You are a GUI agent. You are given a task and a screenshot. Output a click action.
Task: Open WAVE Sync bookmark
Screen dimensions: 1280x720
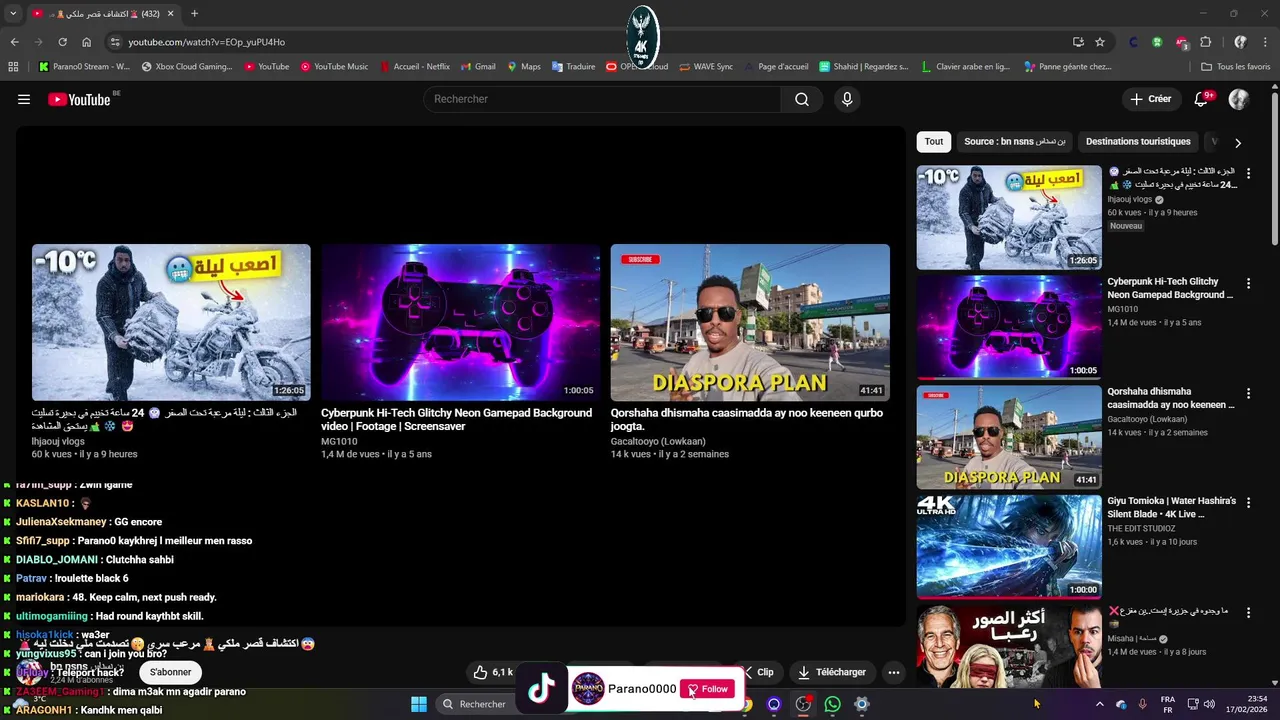point(706,67)
